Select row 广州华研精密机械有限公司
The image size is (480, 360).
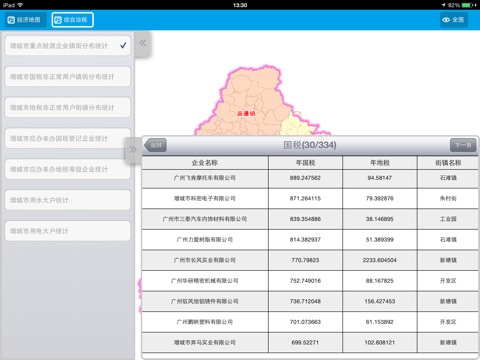click(310, 281)
